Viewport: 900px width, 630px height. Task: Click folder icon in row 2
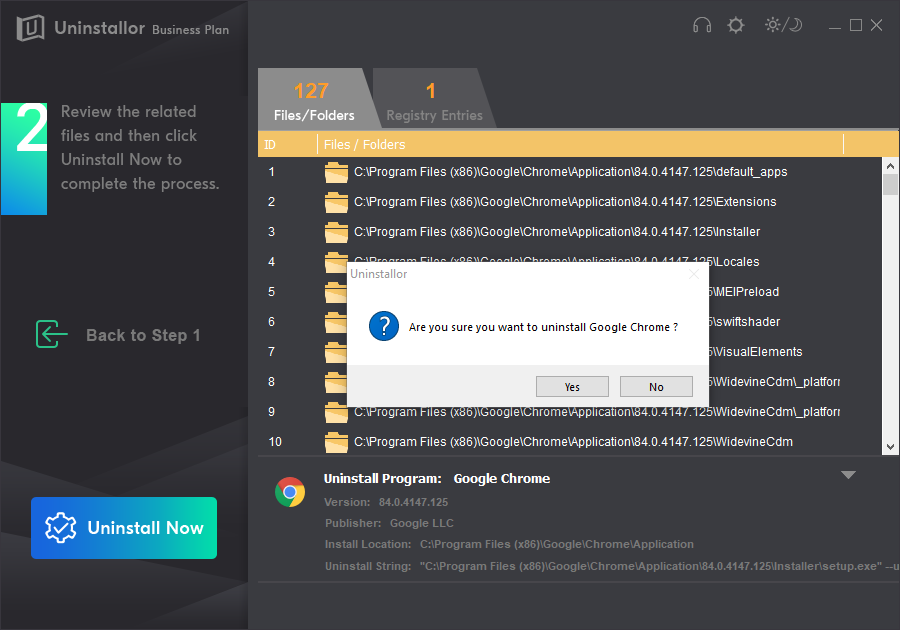[336, 202]
